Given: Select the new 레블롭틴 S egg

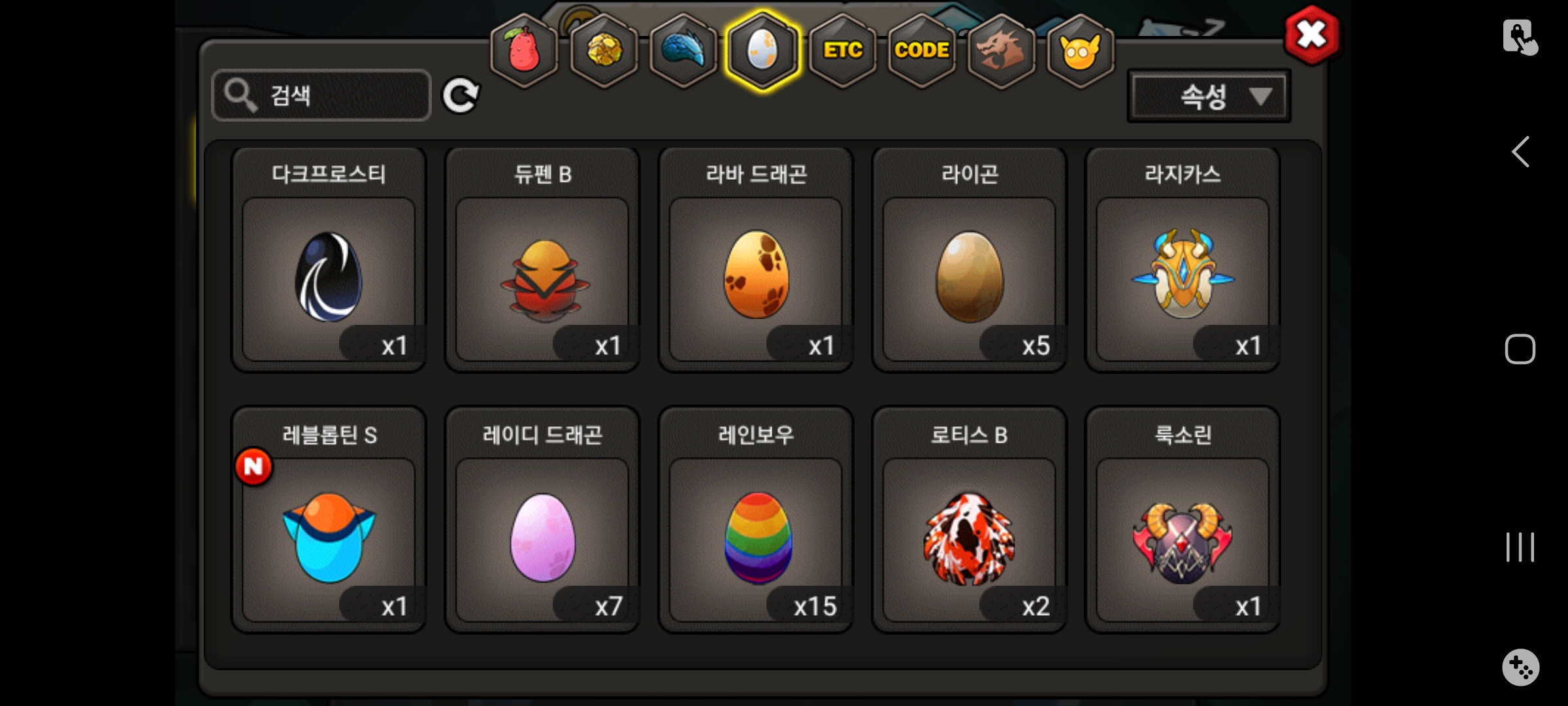Looking at the screenshot, I should 329,520.
